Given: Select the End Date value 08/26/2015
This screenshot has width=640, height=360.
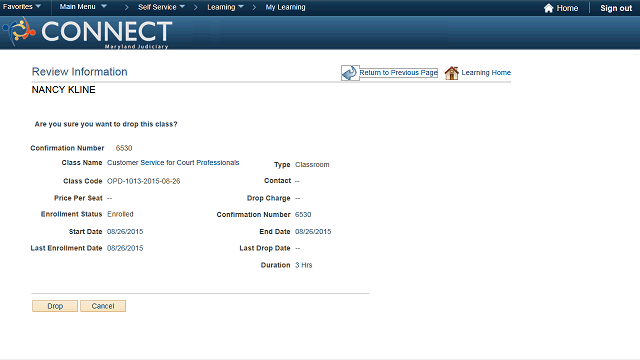Looking at the screenshot, I should (x=313, y=232).
